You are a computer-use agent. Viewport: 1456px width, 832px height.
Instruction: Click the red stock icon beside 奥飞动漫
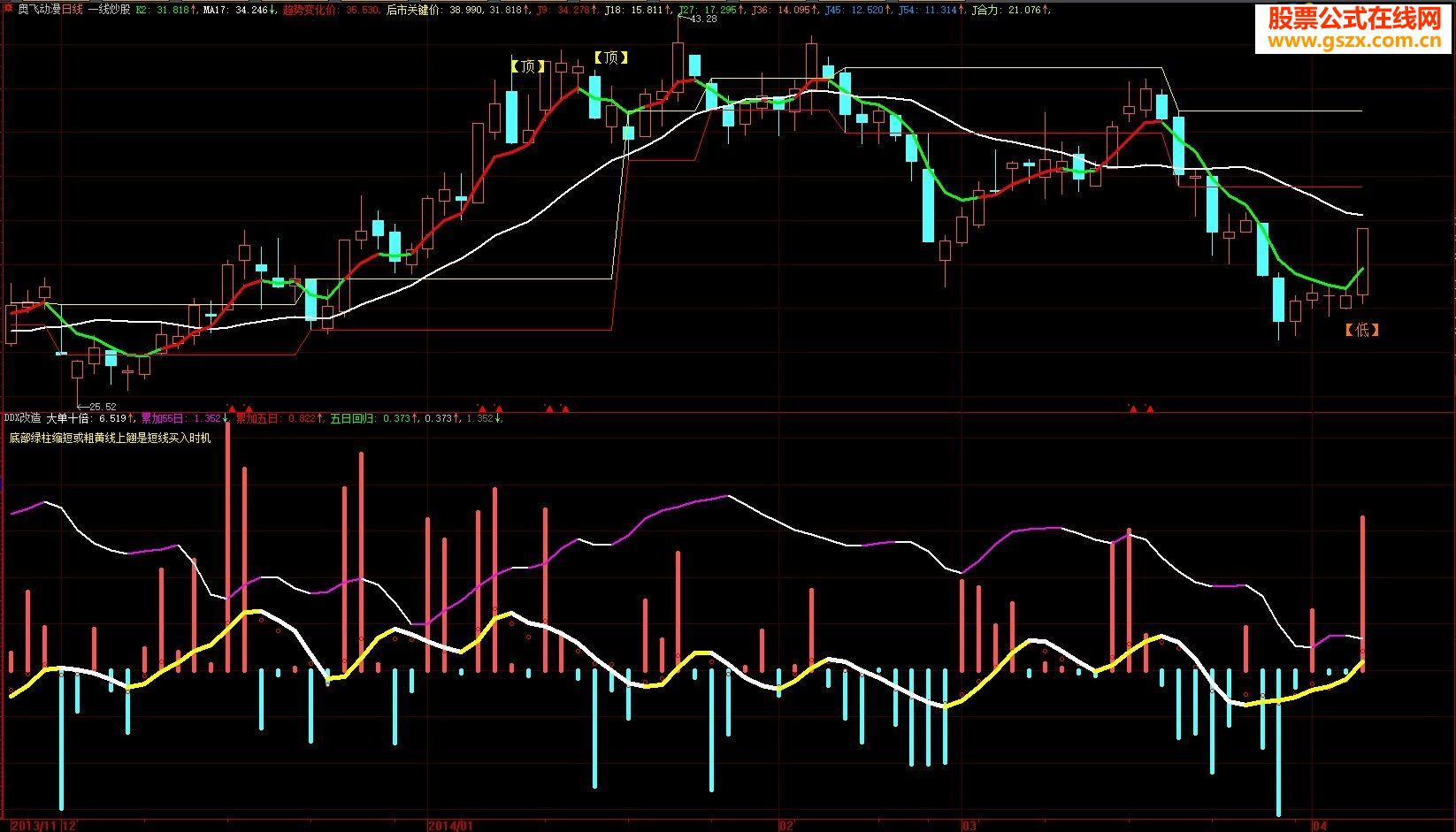tap(10, 11)
